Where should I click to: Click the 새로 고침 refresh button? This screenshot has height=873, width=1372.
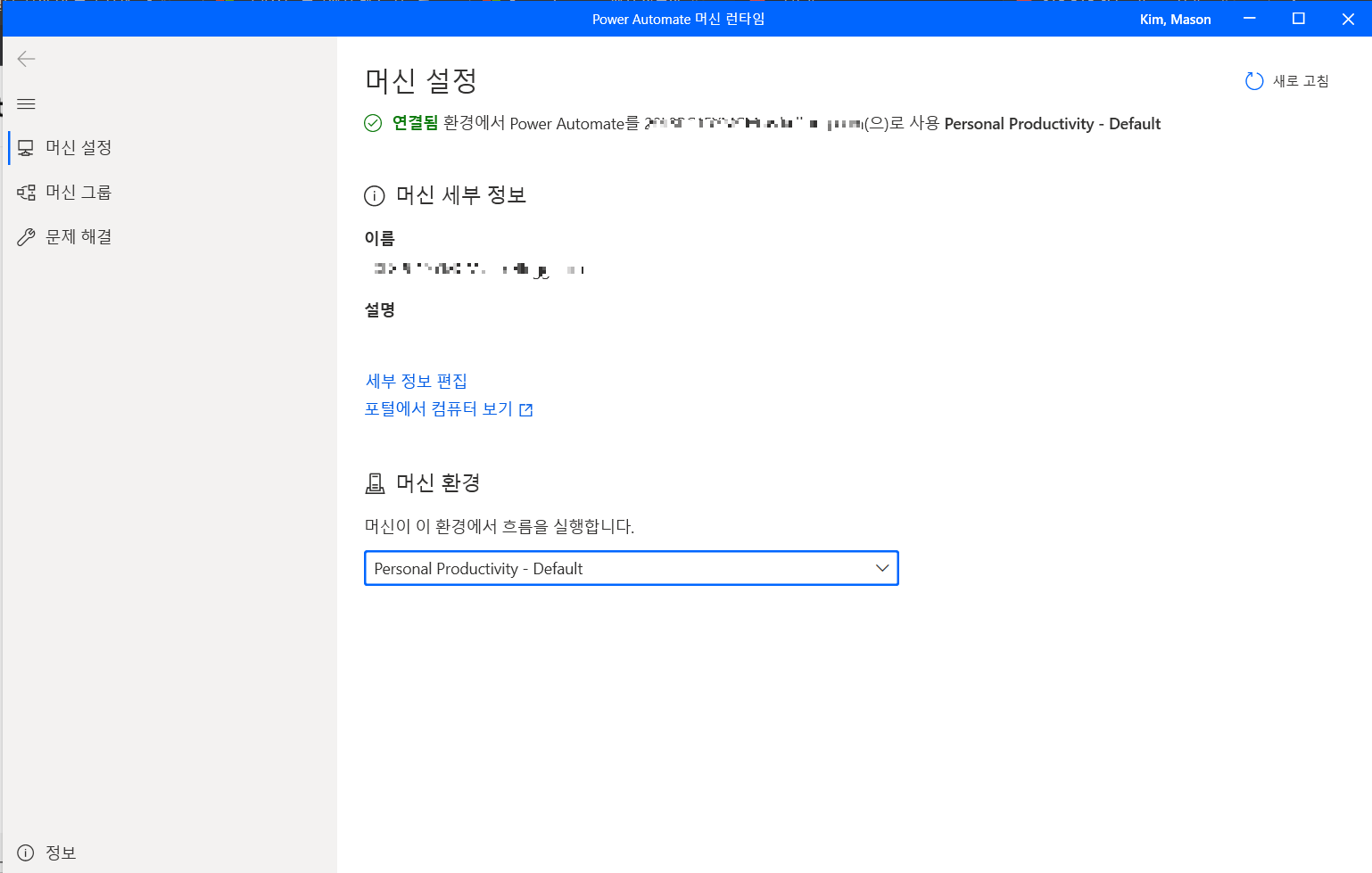click(x=1287, y=81)
